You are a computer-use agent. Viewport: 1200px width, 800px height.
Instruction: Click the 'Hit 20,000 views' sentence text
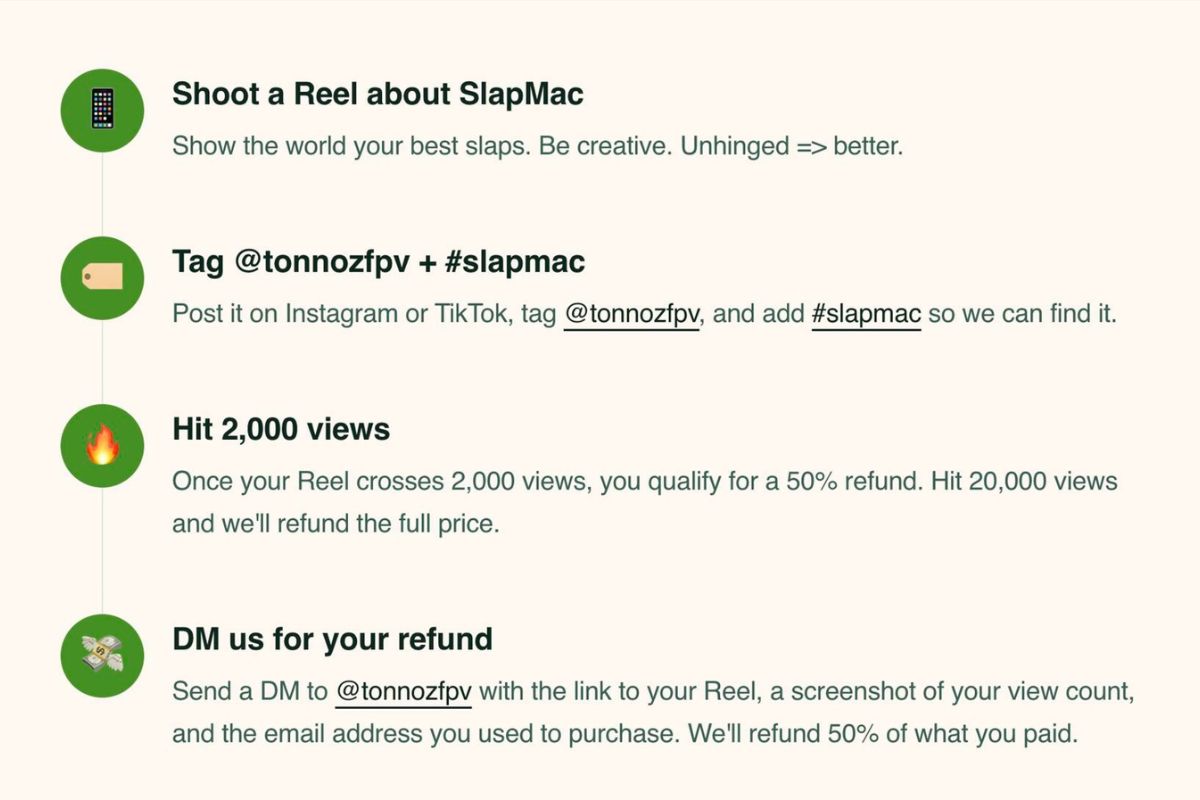1023,482
